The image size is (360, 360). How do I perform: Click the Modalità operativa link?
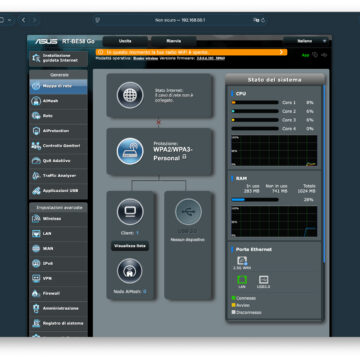pyautogui.click(x=146, y=58)
